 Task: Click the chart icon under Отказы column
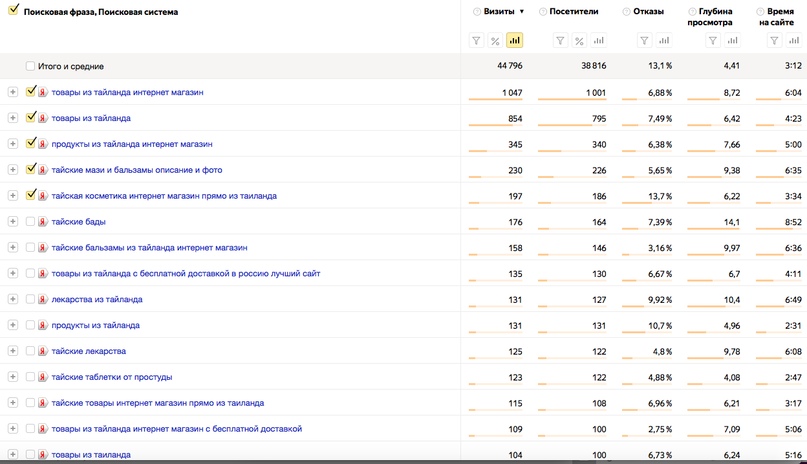point(664,41)
